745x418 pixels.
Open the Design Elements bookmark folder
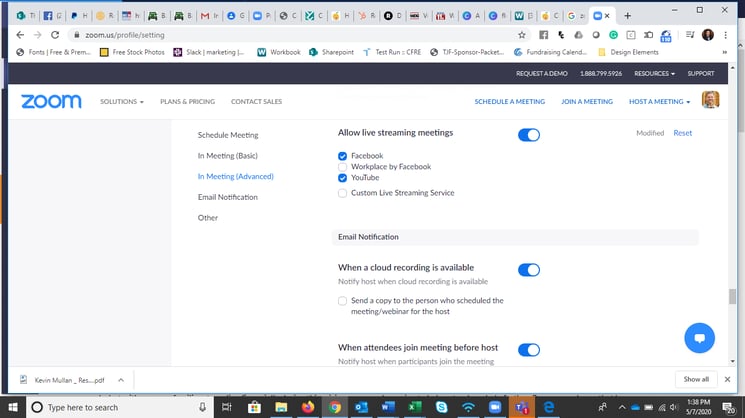point(628,52)
